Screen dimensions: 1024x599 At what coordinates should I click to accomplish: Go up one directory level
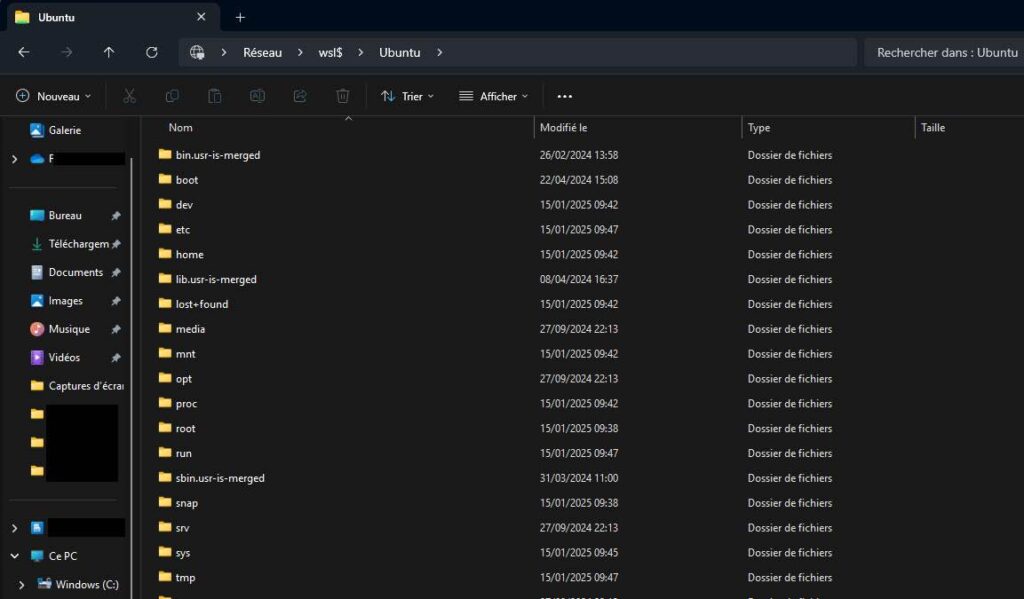tap(109, 52)
